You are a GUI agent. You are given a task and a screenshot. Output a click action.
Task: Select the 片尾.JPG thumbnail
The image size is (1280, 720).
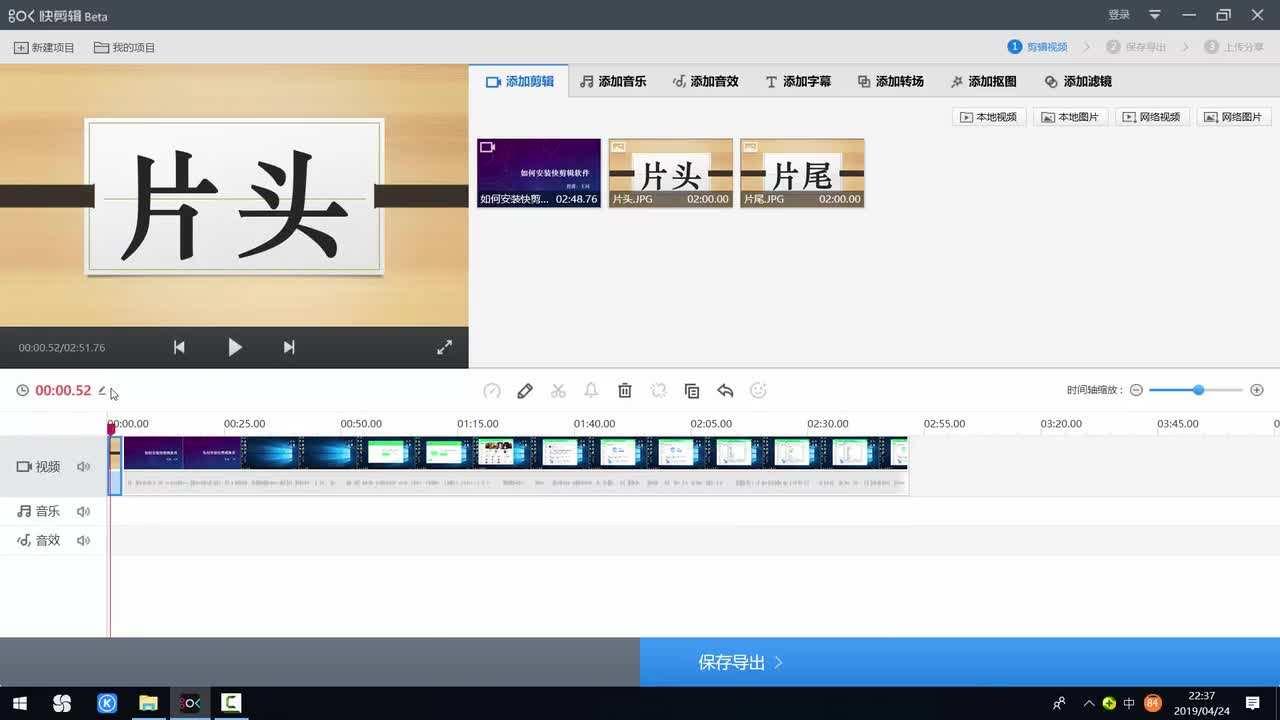pos(802,172)
